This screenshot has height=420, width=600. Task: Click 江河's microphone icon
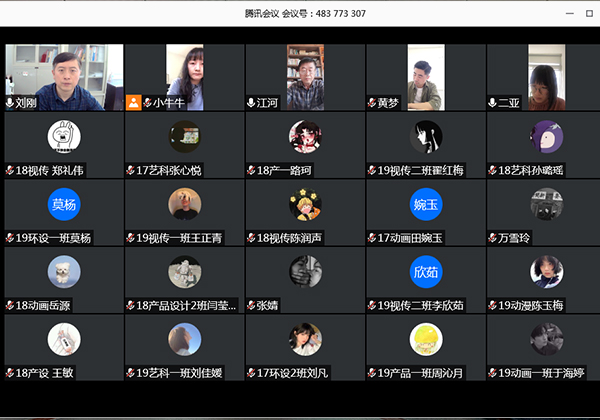251,102
